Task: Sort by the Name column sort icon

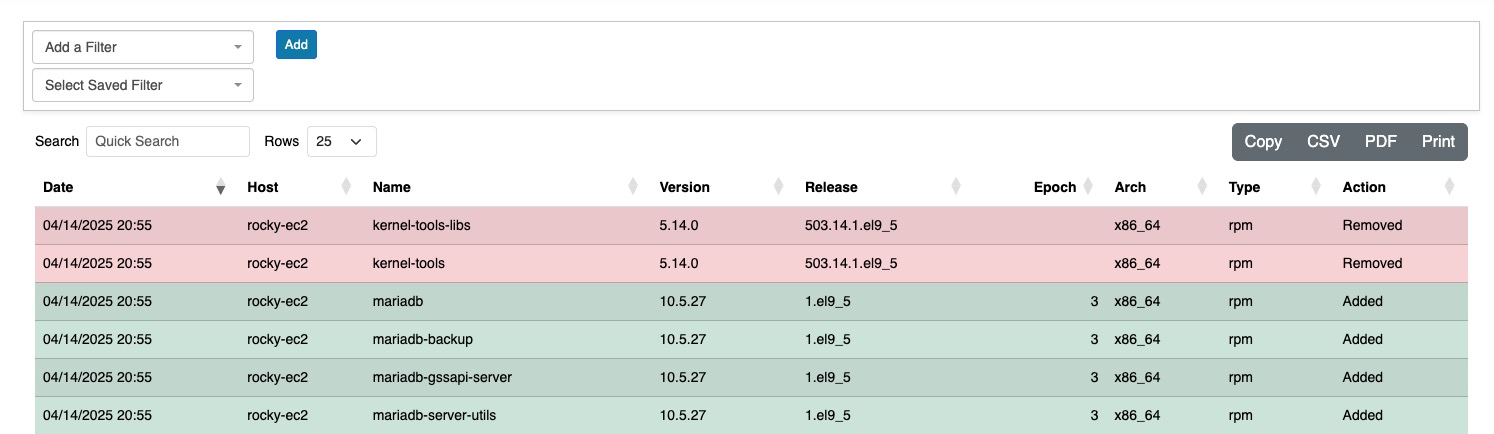Action: [632, 187]
